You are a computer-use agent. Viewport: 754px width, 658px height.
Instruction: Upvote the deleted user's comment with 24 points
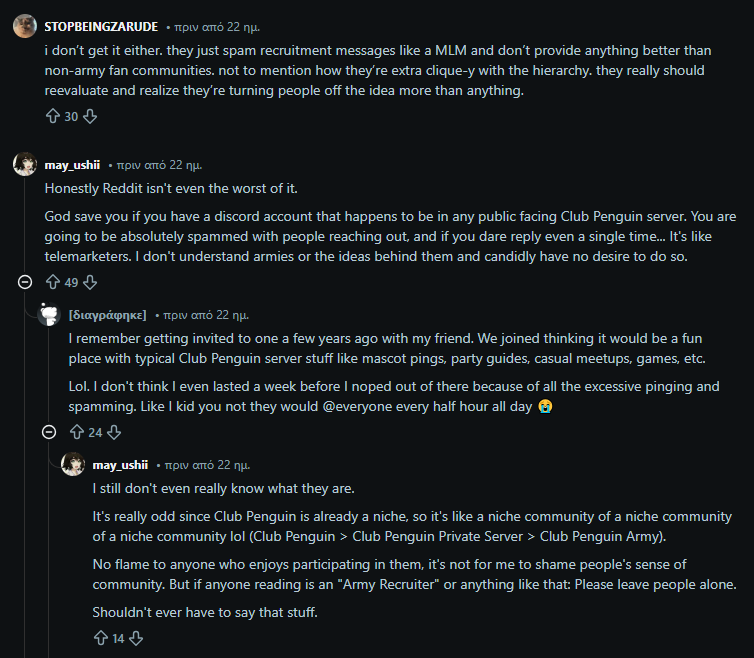(77, 432)
